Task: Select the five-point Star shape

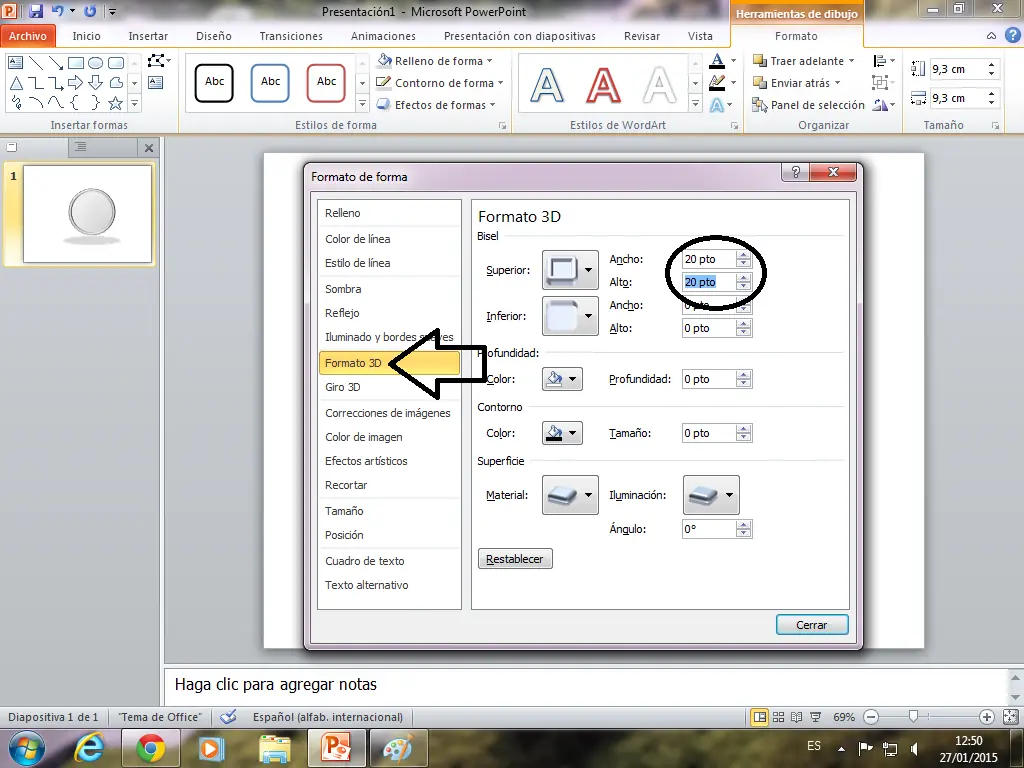Action: 116,103
